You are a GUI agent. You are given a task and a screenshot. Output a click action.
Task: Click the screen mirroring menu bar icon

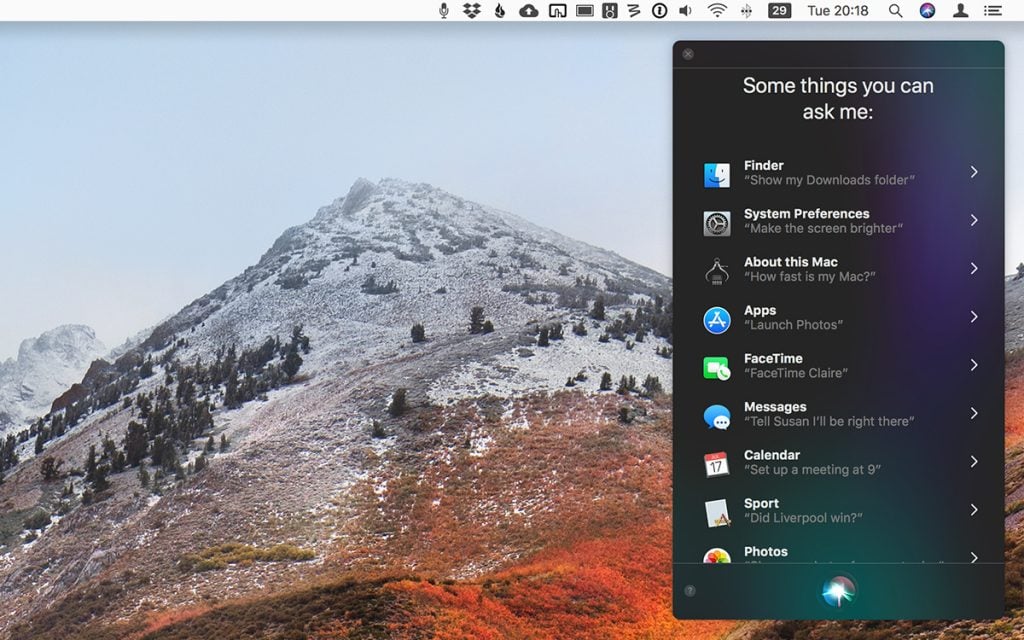(x=557, y=10)
